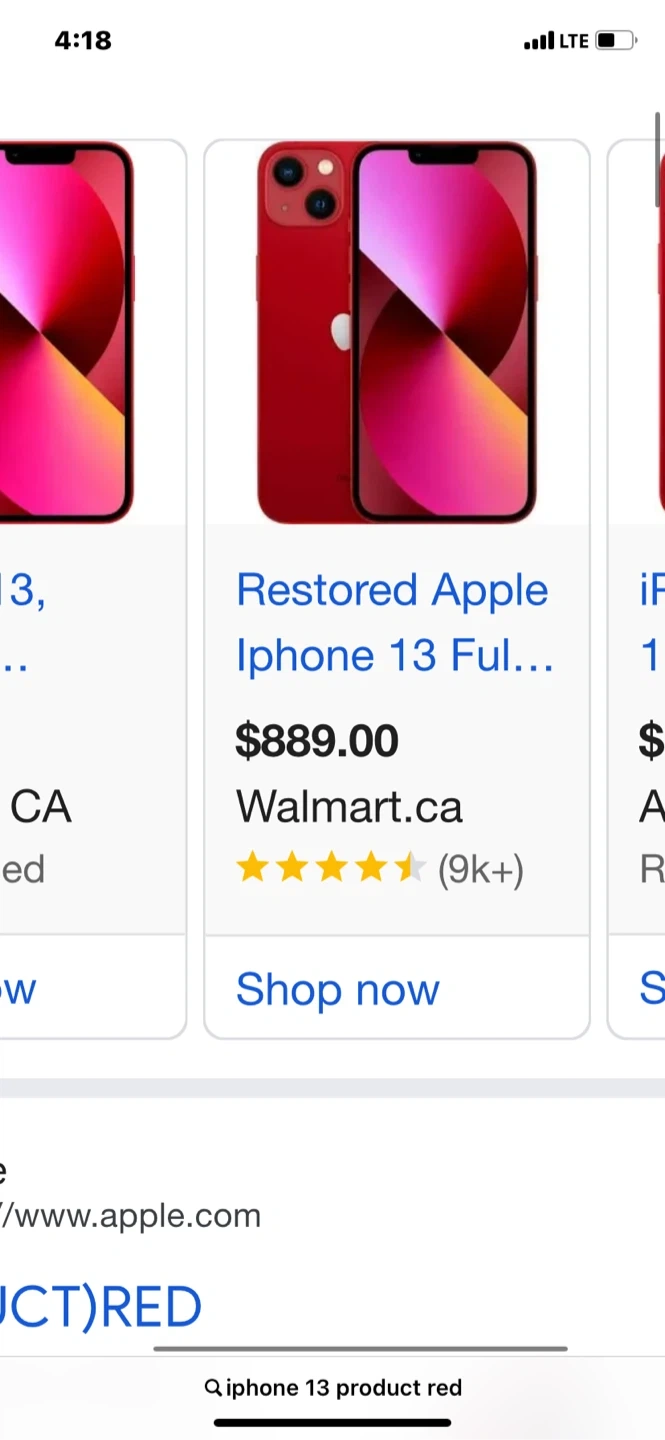Tap the 4:18 clock in status bar
This screenshot has width=665, height=1440.
click(x=83, y=41)
